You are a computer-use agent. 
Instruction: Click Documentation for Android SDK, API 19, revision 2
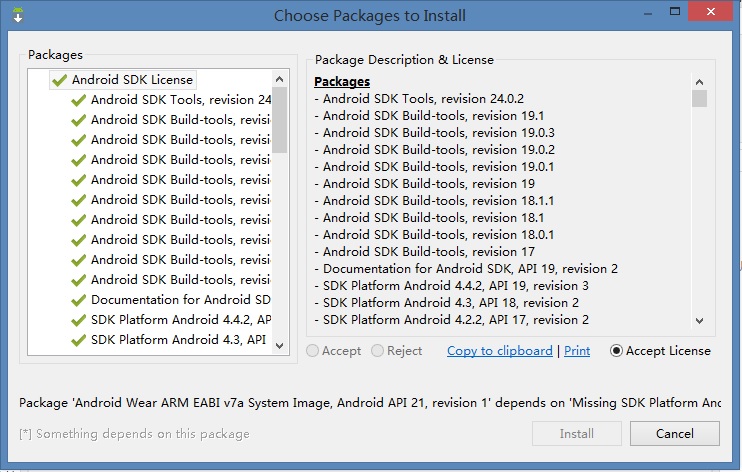tap(467, 269)
